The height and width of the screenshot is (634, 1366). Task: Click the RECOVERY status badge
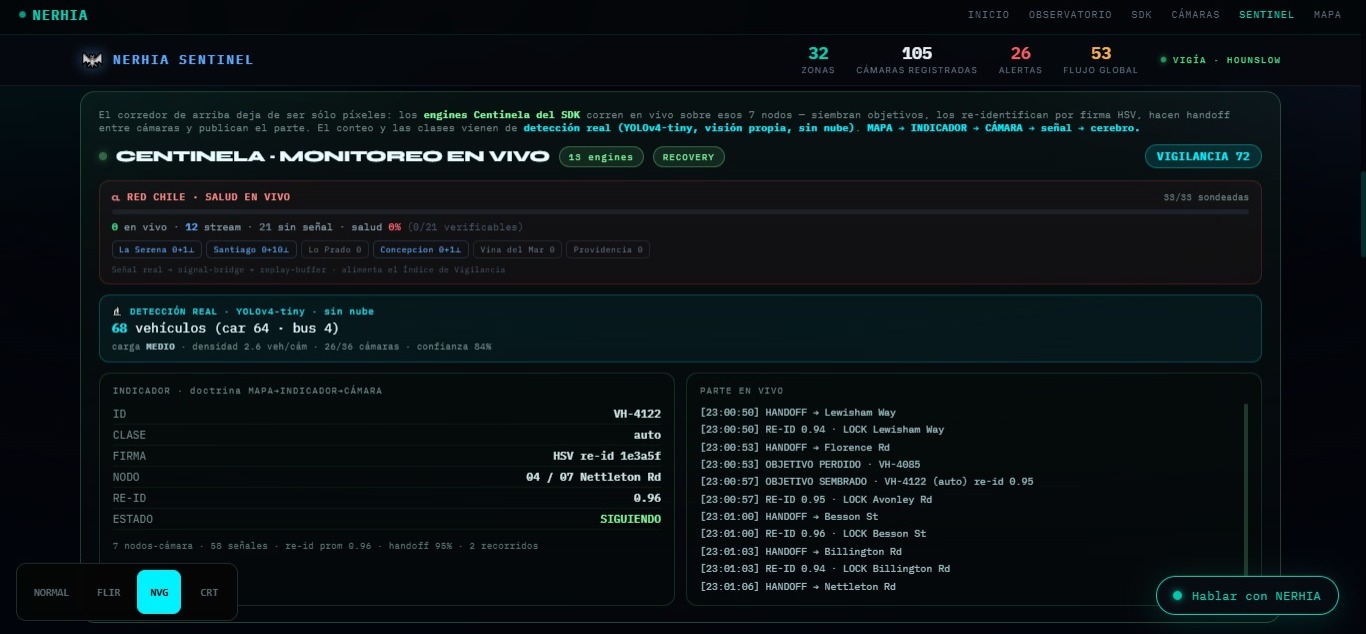(689, 157)
